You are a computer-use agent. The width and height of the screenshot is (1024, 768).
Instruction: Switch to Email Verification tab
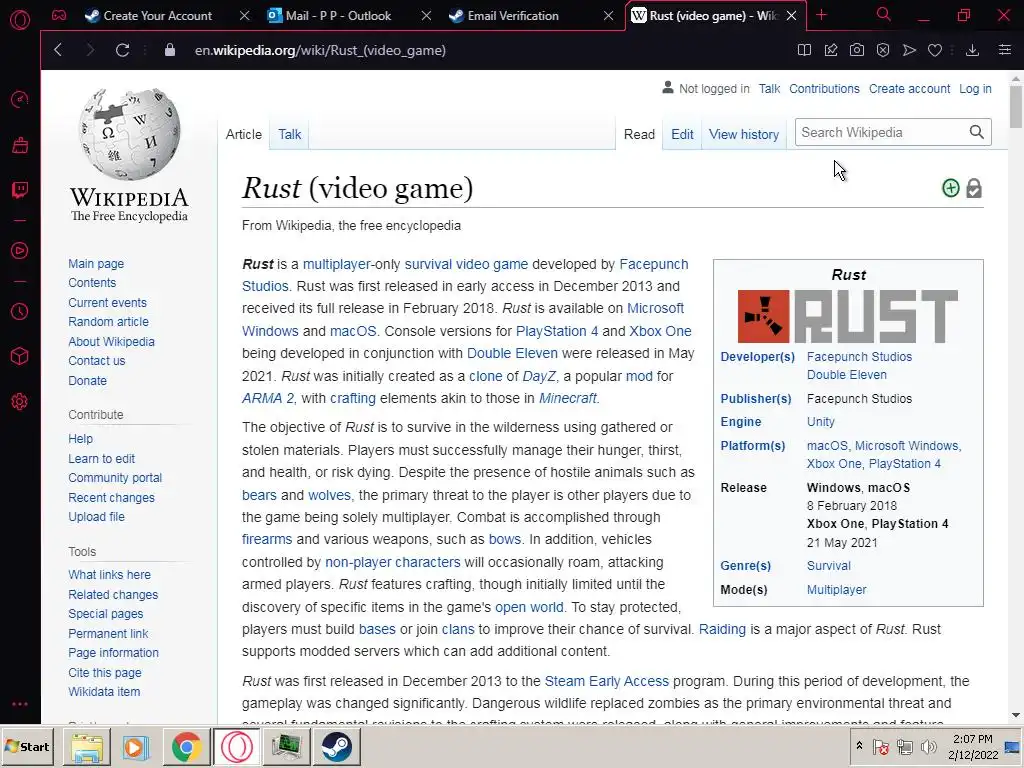513,15
